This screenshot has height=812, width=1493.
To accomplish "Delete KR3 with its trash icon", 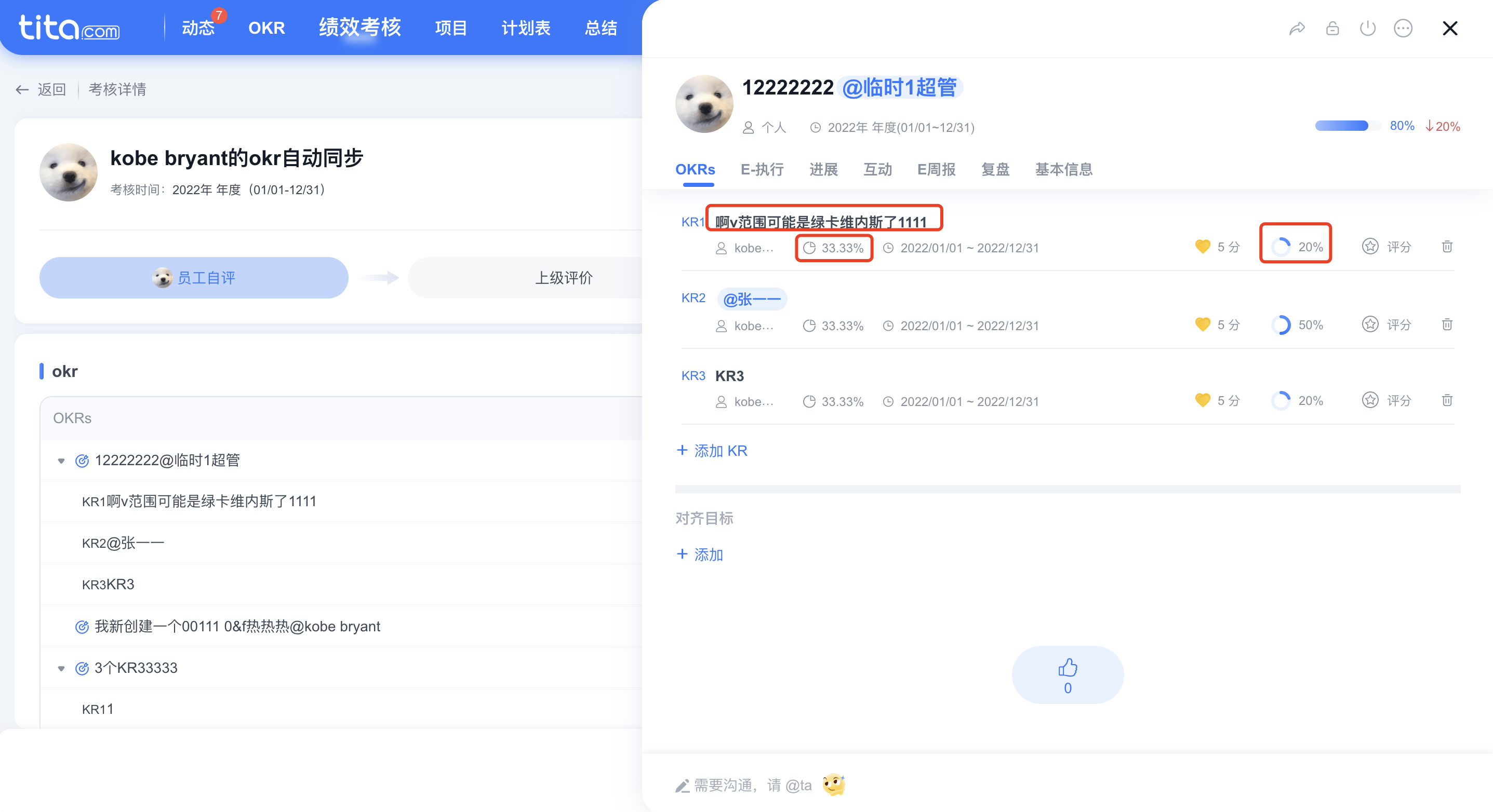I will click(1447, 400).
